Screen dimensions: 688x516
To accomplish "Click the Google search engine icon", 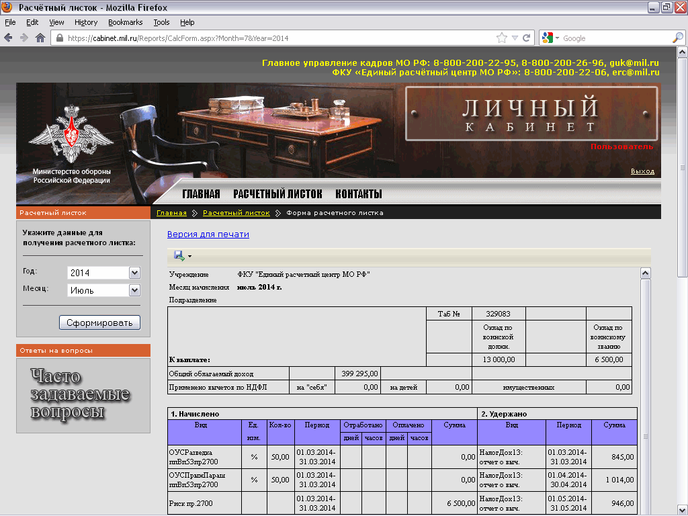I will 547,38.
